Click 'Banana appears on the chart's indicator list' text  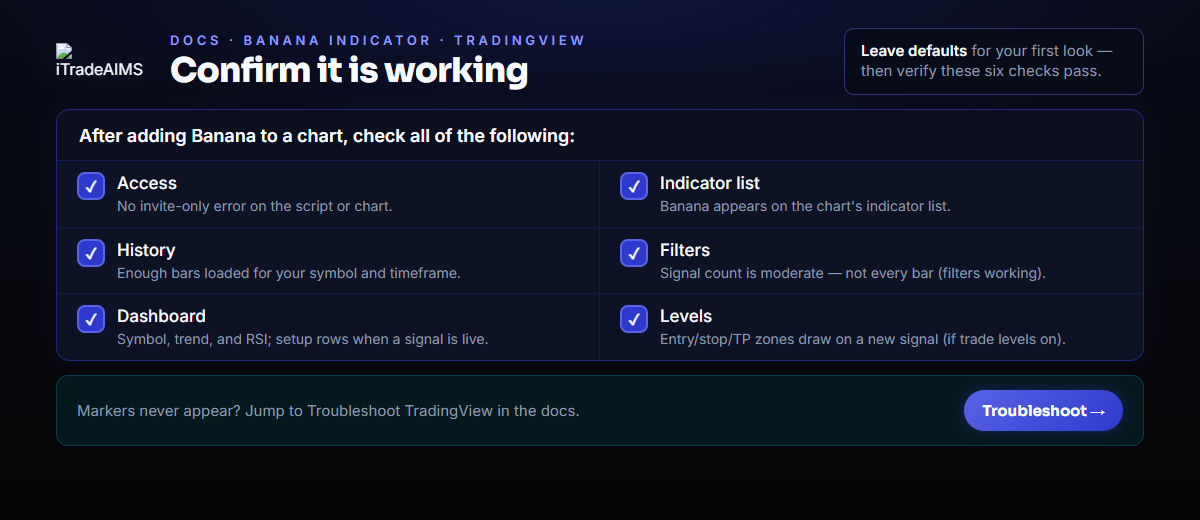pos(805,206)
